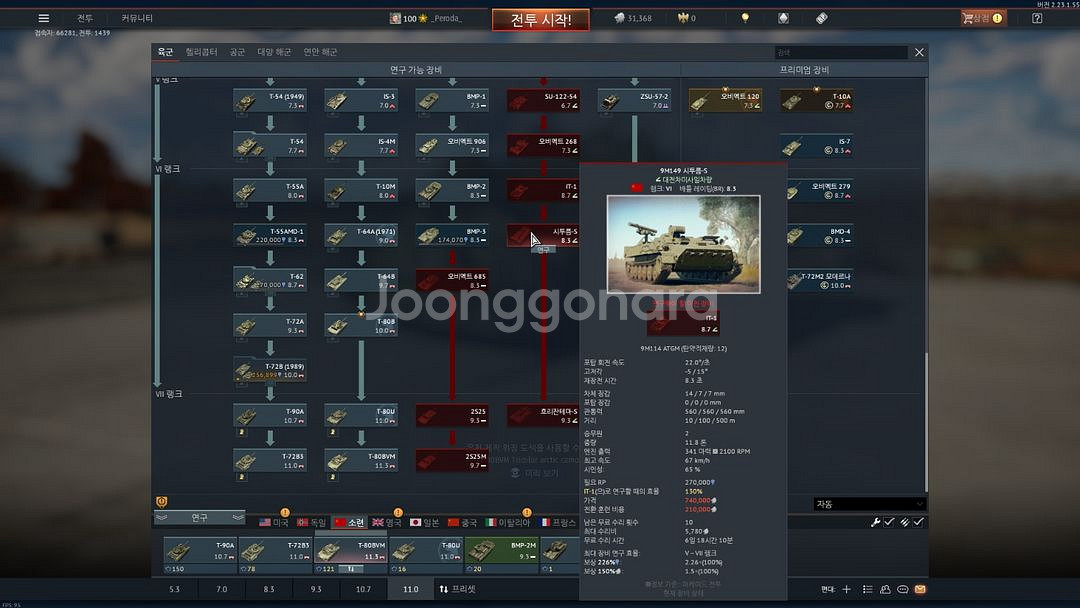Open the hamburger main menu

tap(43, 18)
